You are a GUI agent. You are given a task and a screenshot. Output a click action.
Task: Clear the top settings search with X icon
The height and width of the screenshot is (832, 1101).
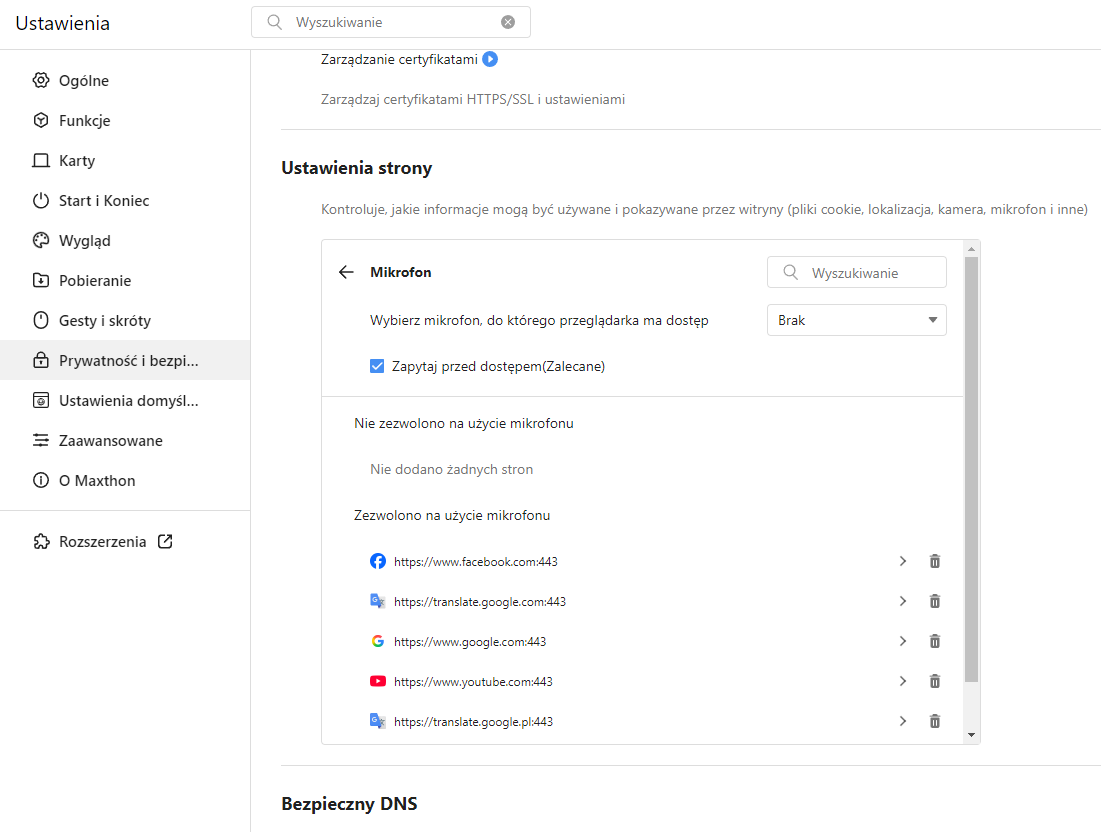pos(508,22)
